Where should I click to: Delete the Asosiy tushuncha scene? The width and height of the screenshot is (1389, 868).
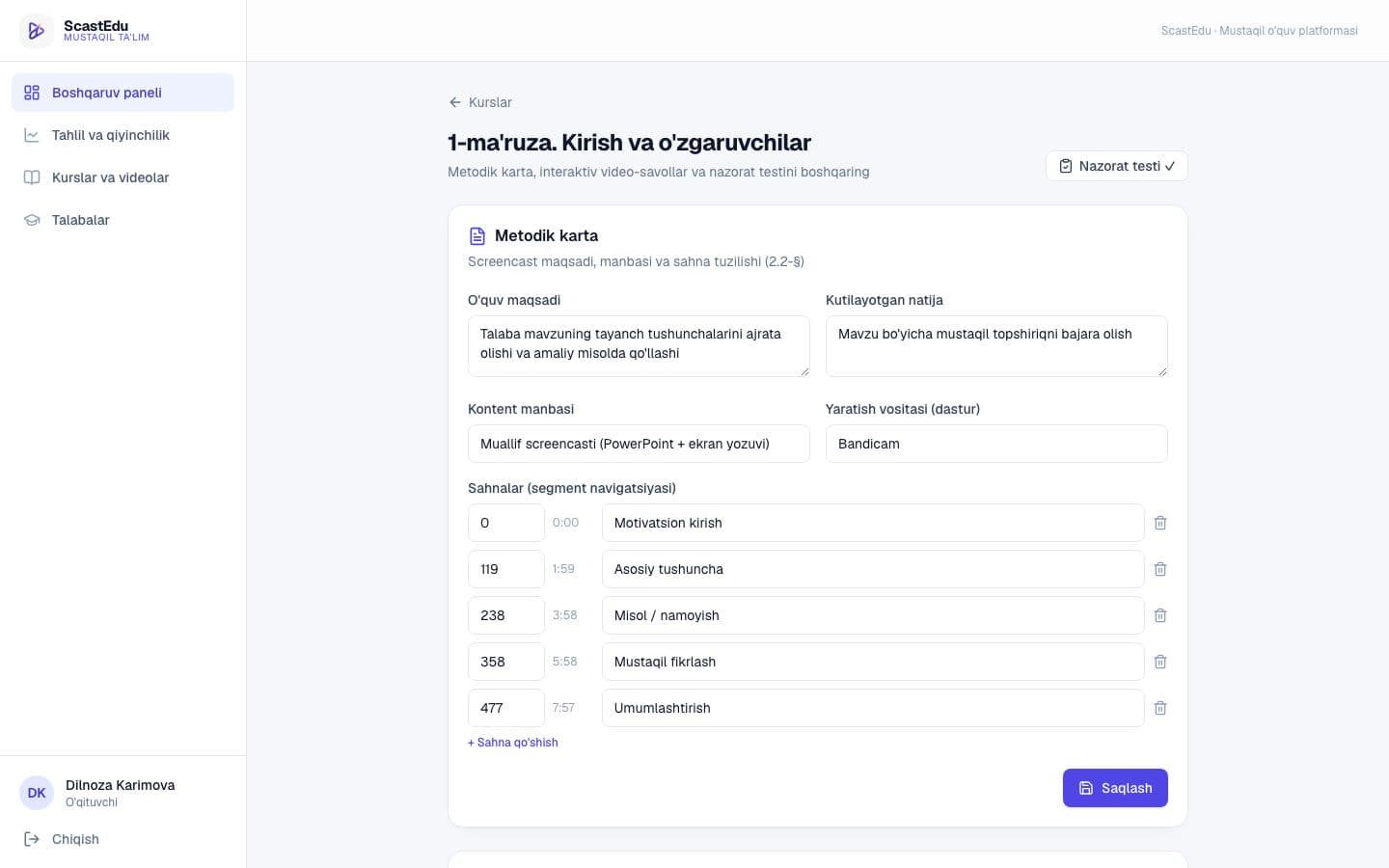pyautogui.click(x=1160, y=569)
